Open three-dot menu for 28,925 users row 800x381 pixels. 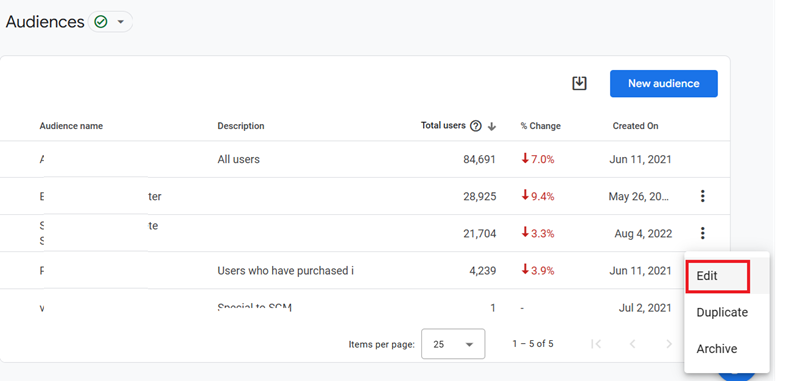pyautogui.click(x=703, y=196)
